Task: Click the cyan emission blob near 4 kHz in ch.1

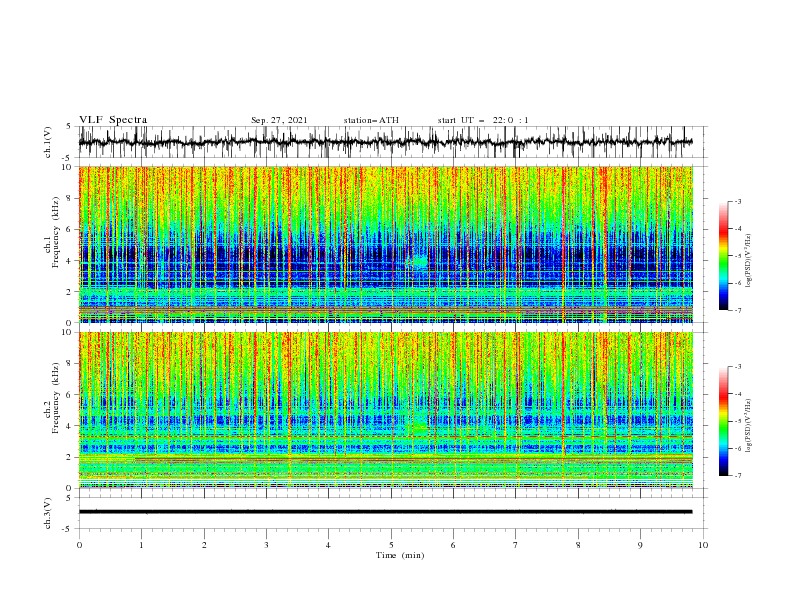Action: [419, 262]
